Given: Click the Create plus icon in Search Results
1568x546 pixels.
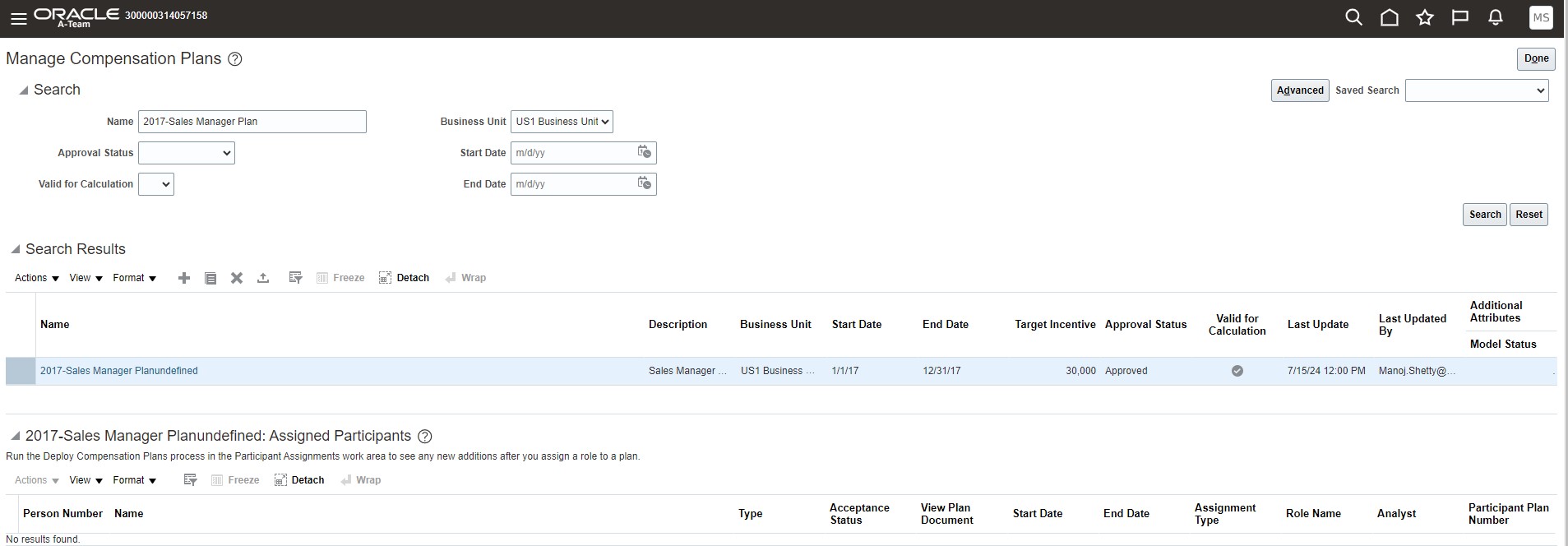Looking at the screenshot, I should 184,278.
